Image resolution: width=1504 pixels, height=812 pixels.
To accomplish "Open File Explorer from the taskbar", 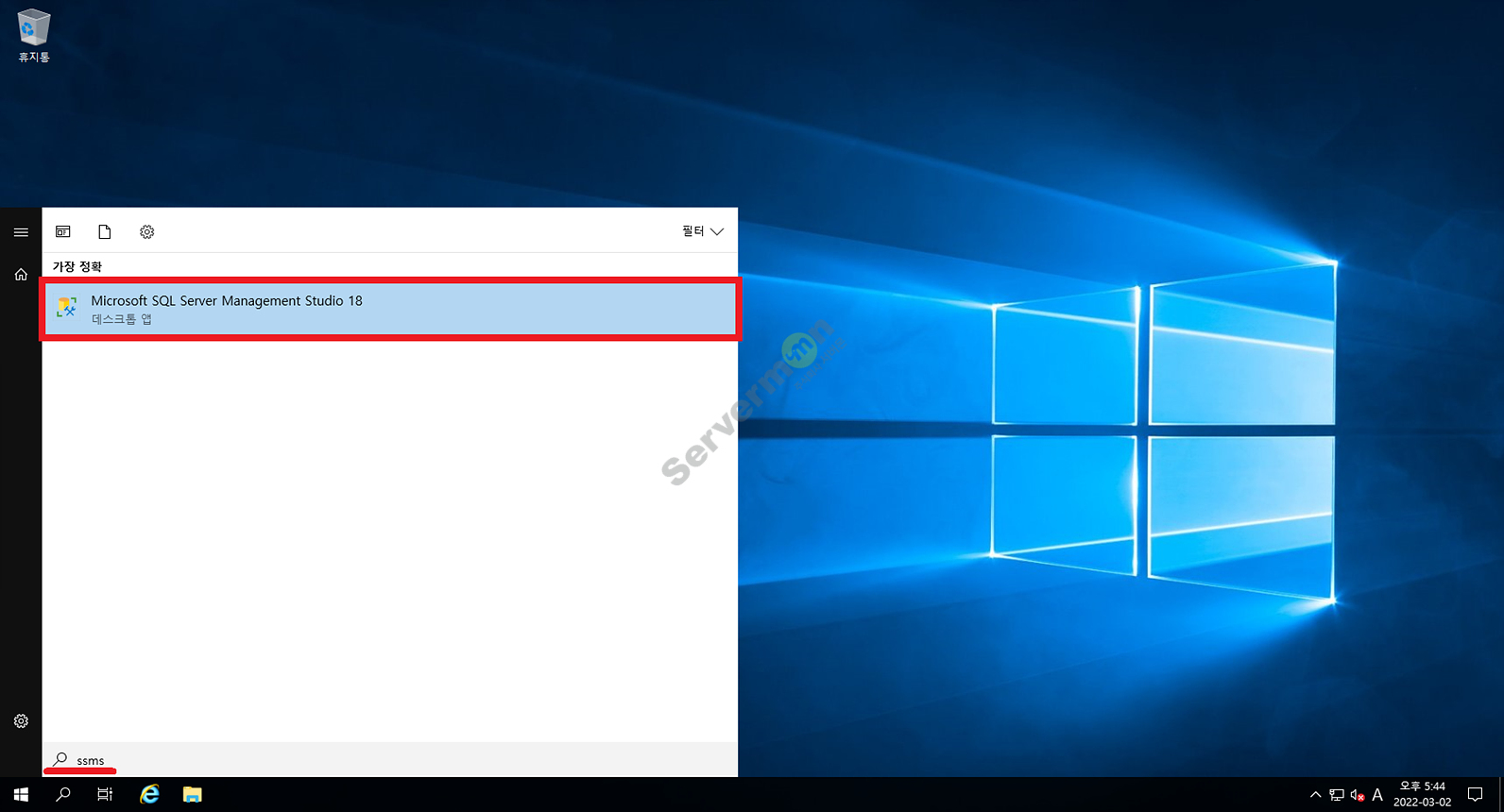I will pos(193,795).
